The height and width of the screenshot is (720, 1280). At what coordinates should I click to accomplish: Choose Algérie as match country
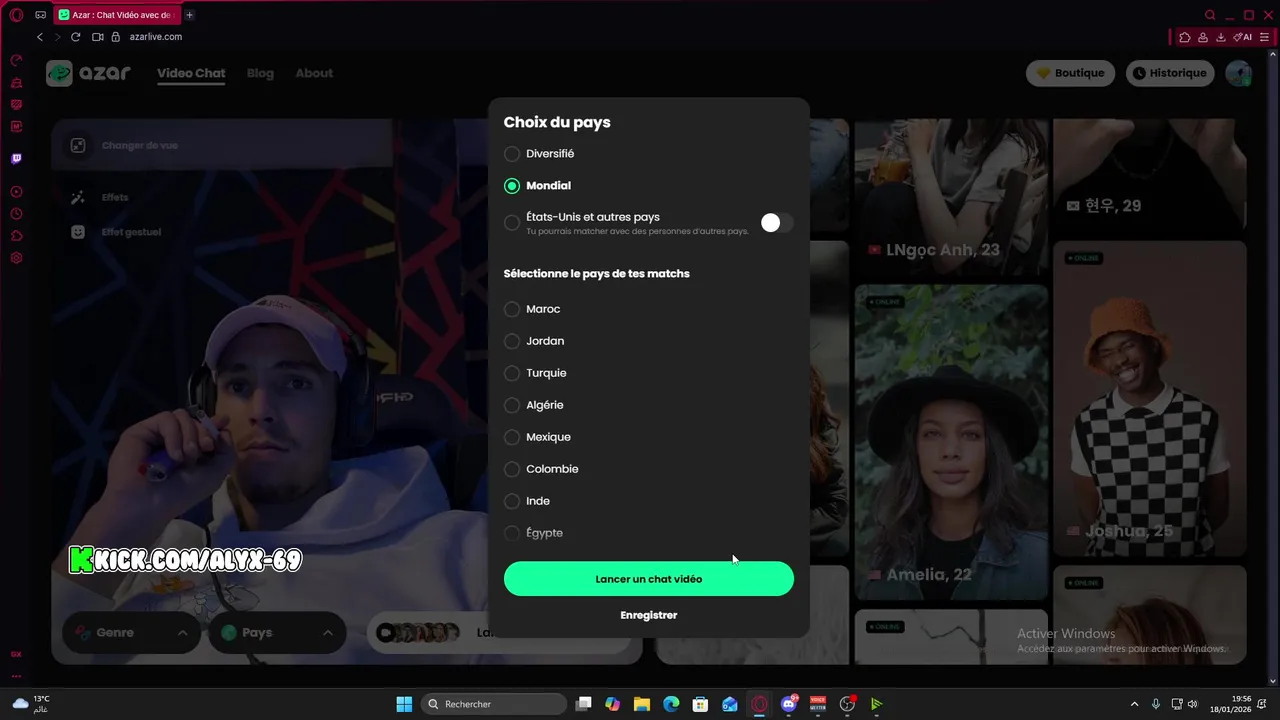pyautogui.click(x=512, y=405)
